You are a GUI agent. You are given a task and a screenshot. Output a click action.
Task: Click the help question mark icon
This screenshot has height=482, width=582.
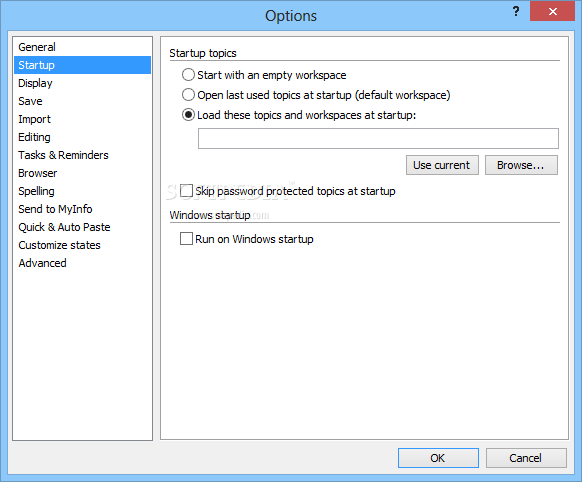click(516, 11)
